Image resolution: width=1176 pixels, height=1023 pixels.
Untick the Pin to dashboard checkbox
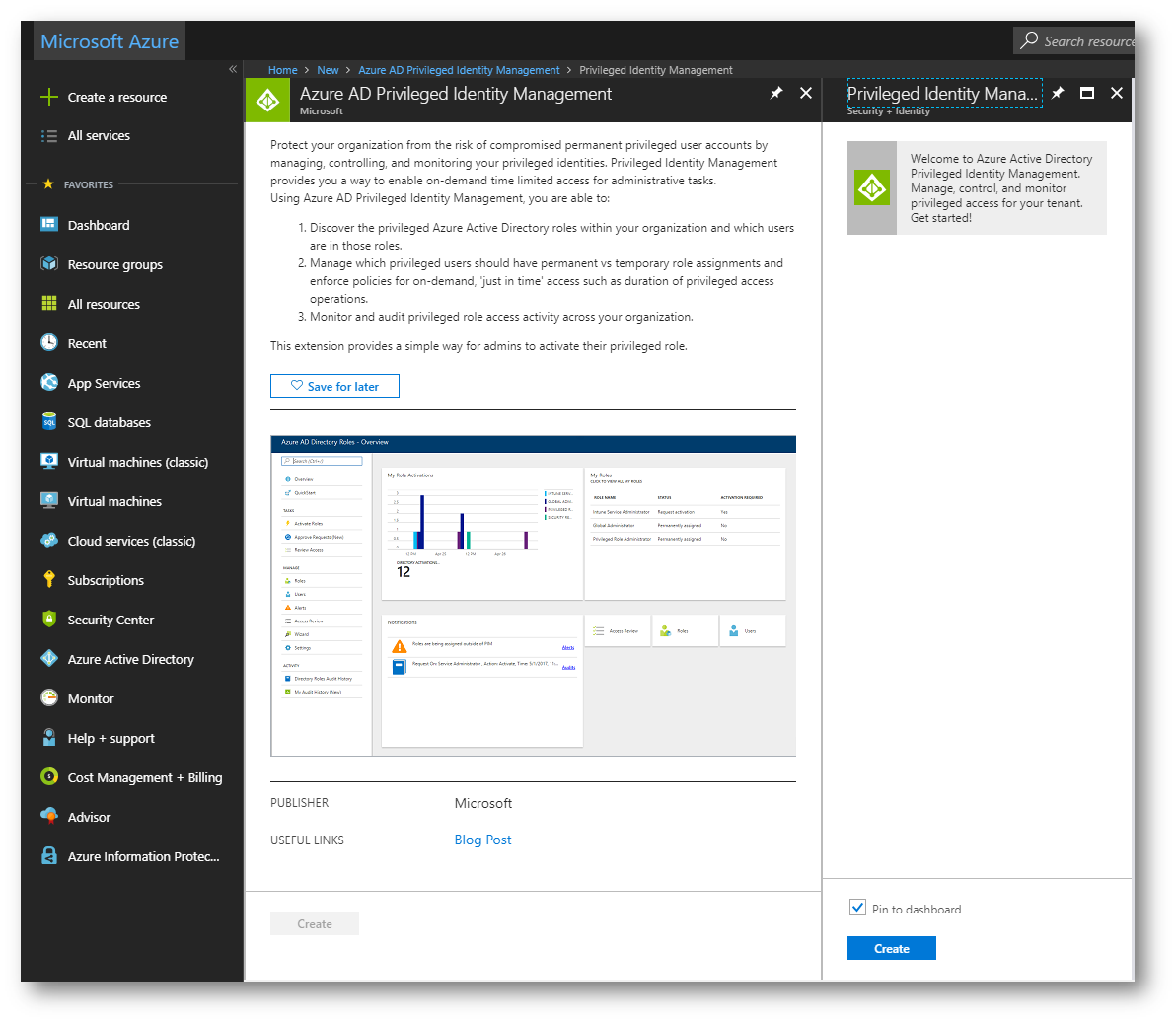coord(857,908)
